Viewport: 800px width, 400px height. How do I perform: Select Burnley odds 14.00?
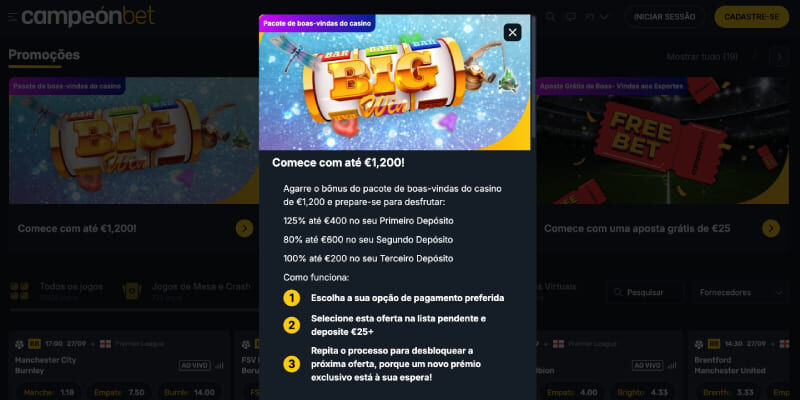[191, 392]
